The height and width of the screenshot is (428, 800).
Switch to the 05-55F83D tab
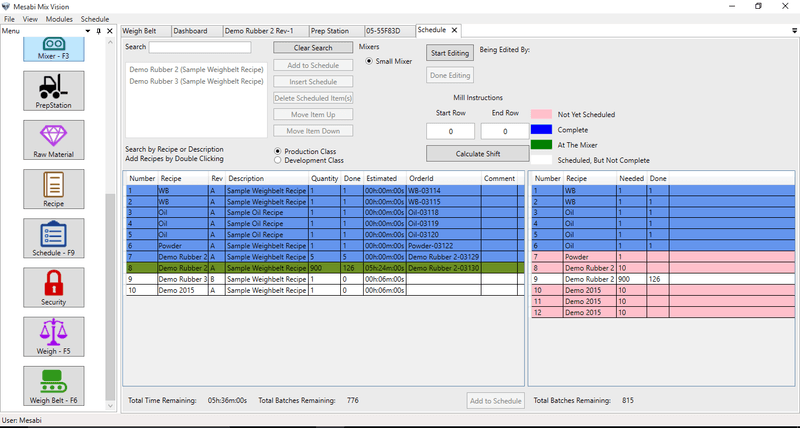coord(390,31)
